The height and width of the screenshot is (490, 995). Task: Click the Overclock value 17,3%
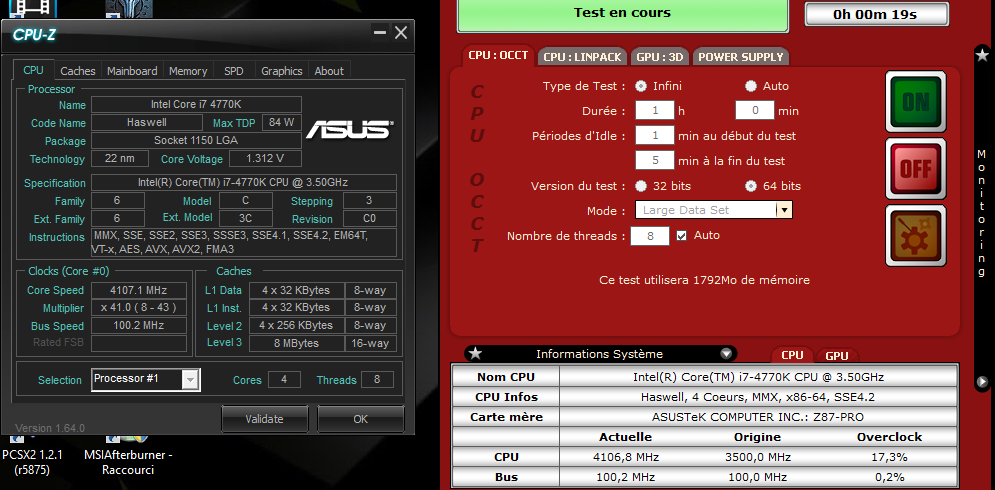point(889,457)
